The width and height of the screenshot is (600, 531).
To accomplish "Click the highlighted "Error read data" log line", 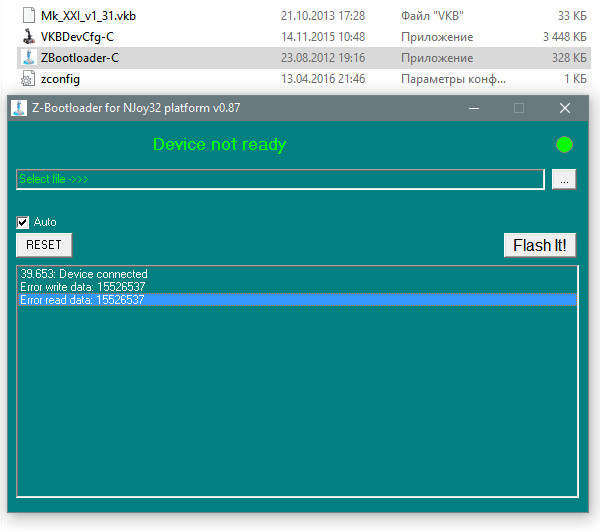I will coord(82,300).
